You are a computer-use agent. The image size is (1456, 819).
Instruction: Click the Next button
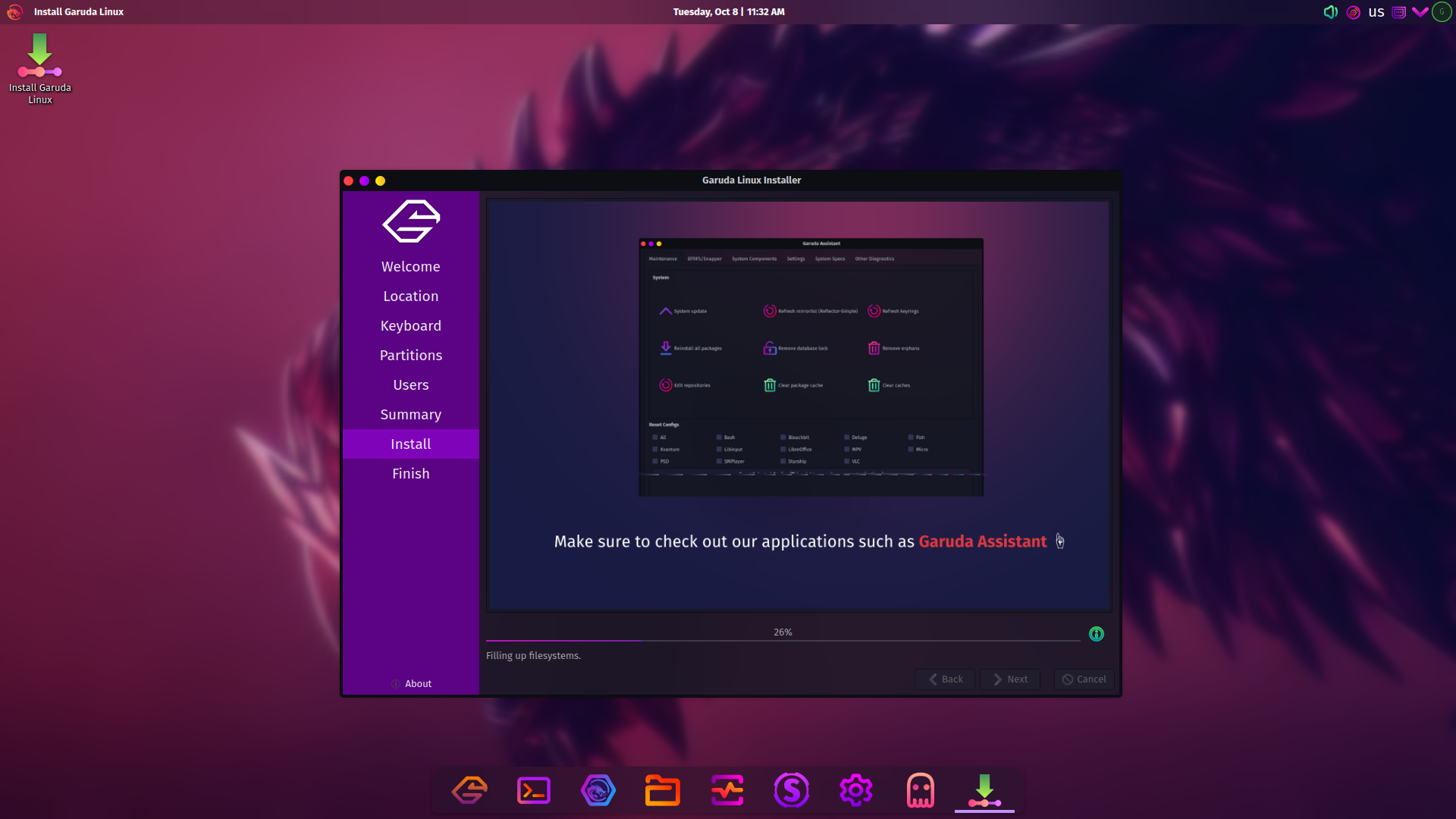[1010, 679]
